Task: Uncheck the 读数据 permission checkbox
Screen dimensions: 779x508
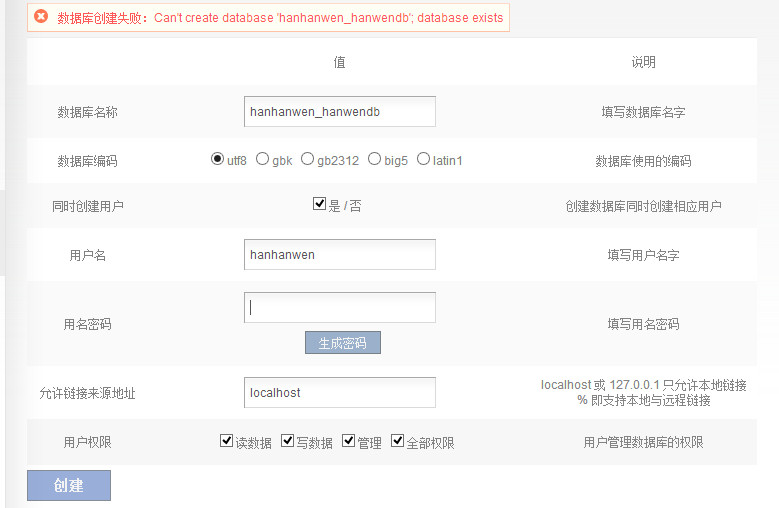Action: (x=226, y=441)
